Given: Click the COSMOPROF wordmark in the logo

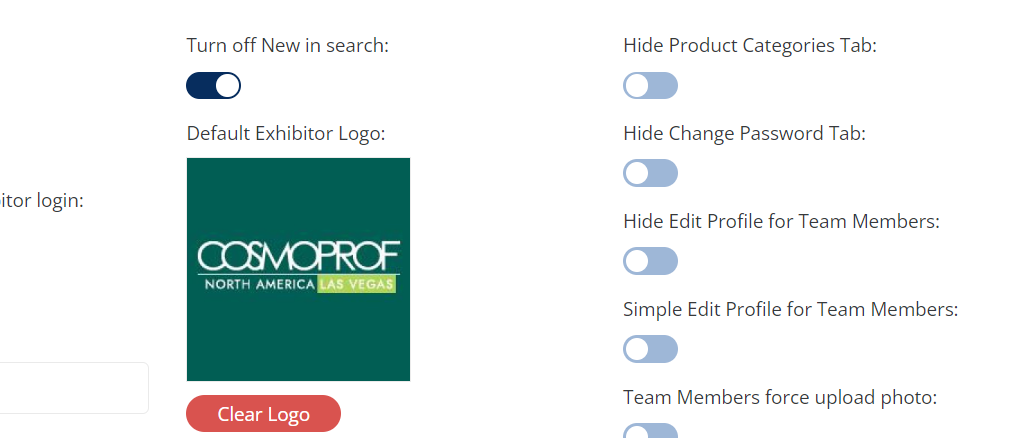Looking at the screenshot, I should coord(298,255).
